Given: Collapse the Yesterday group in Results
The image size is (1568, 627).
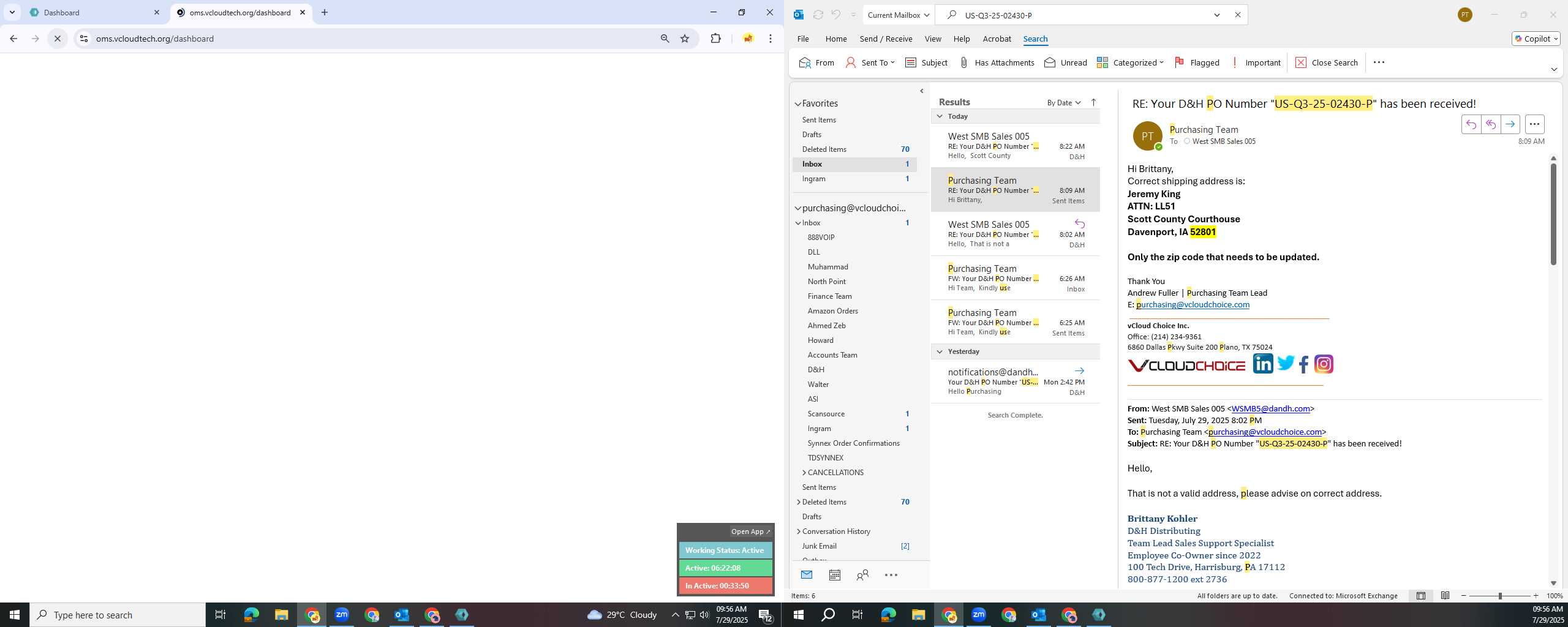Looking at the screenshot, I should (940, 351).
